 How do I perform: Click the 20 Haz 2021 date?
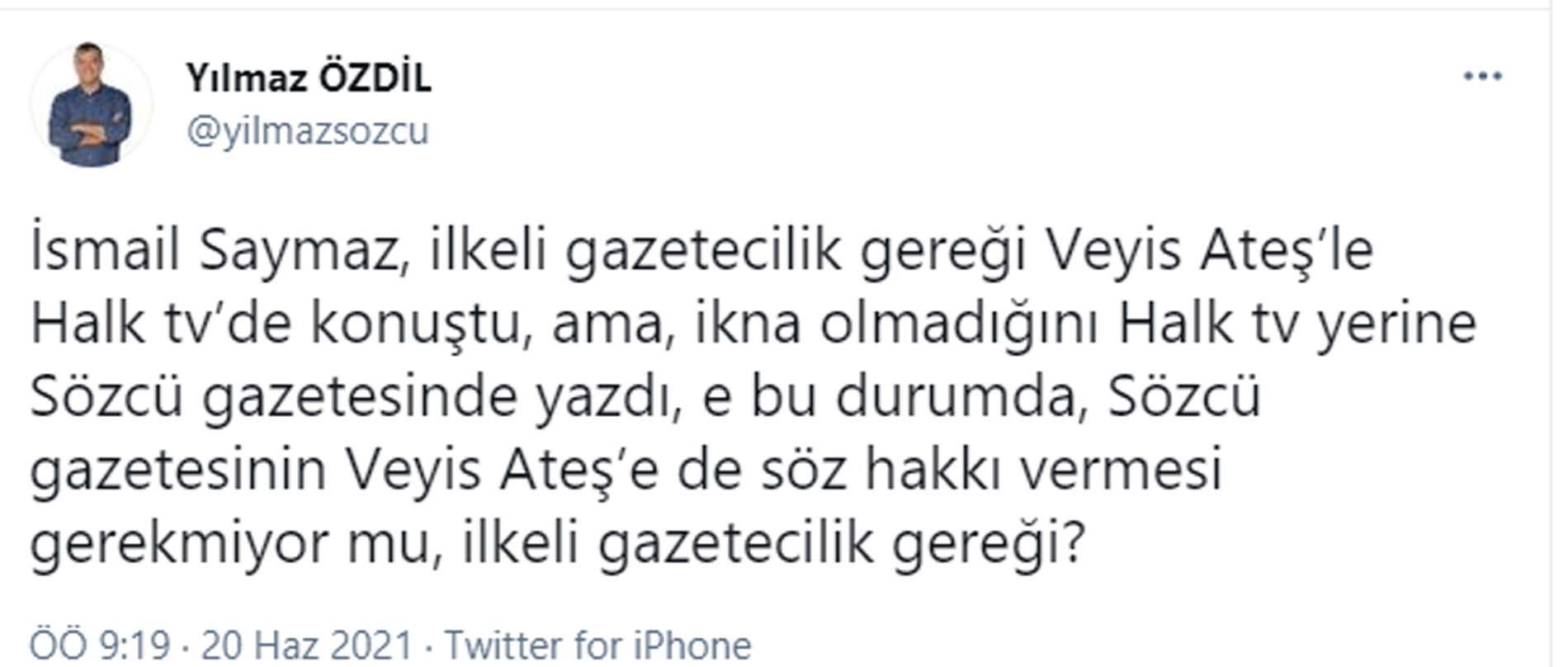306,645
